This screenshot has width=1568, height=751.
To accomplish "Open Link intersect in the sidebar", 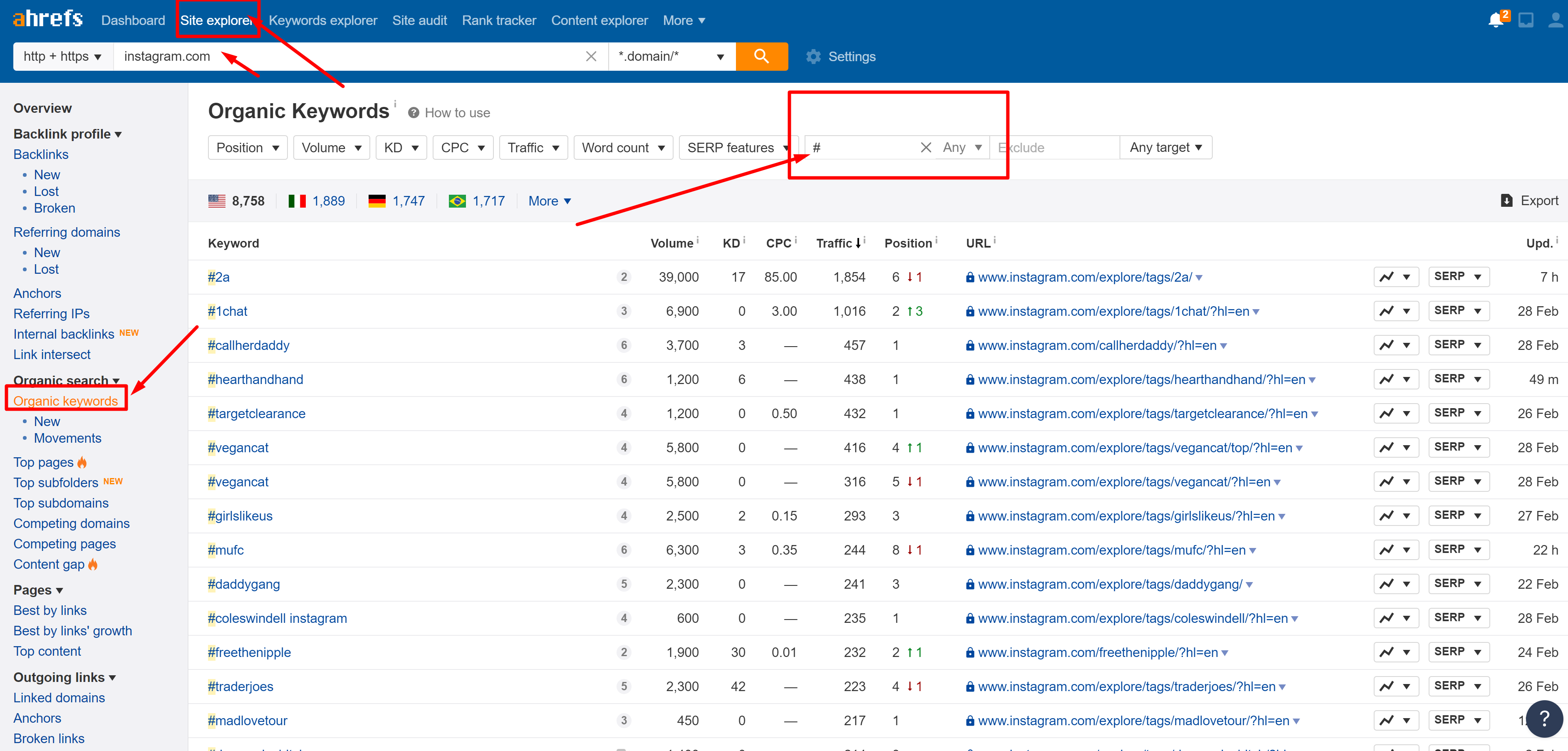I will point(52,354).
